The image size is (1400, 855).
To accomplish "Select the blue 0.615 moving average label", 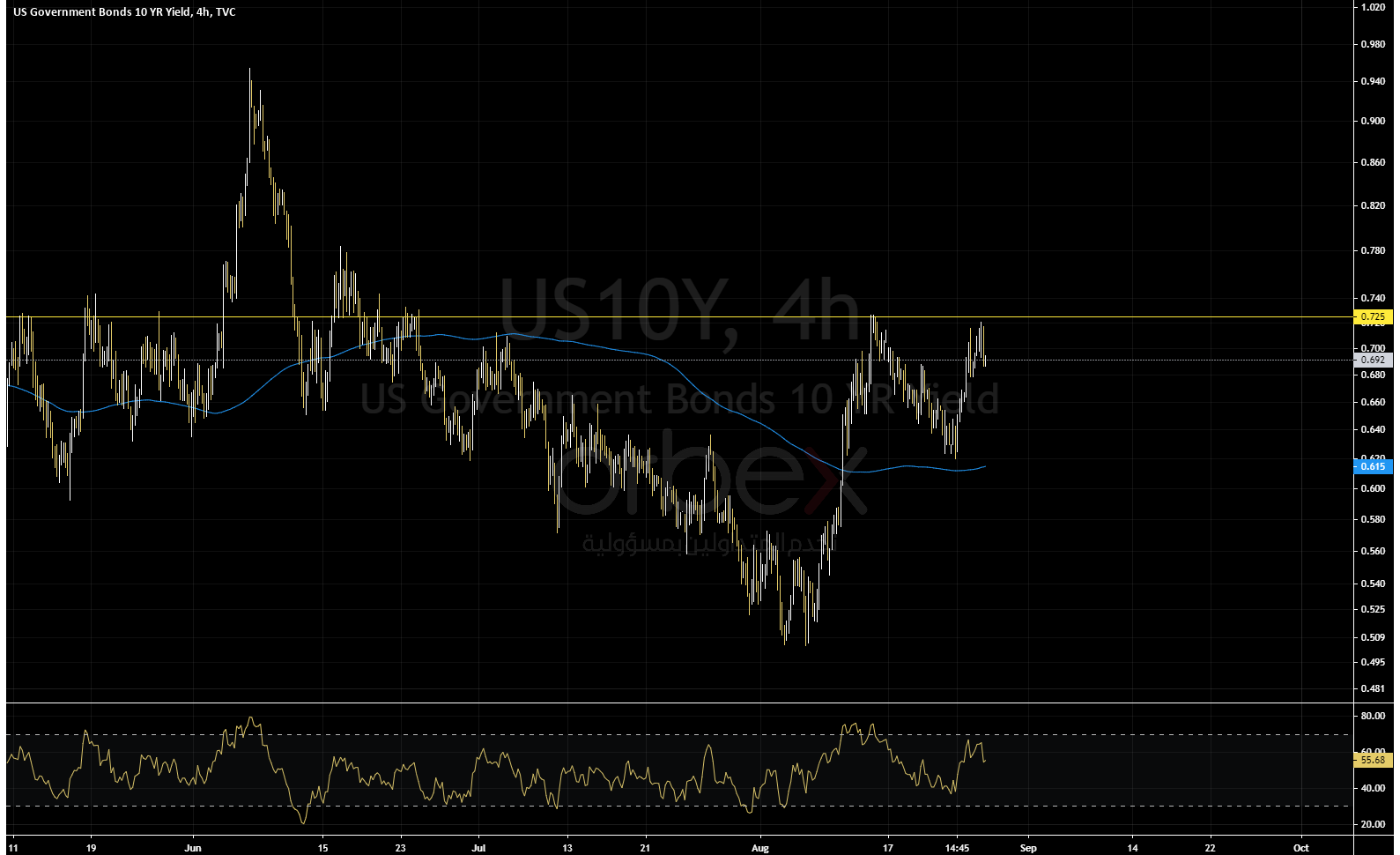I will tap(1372, 466).
